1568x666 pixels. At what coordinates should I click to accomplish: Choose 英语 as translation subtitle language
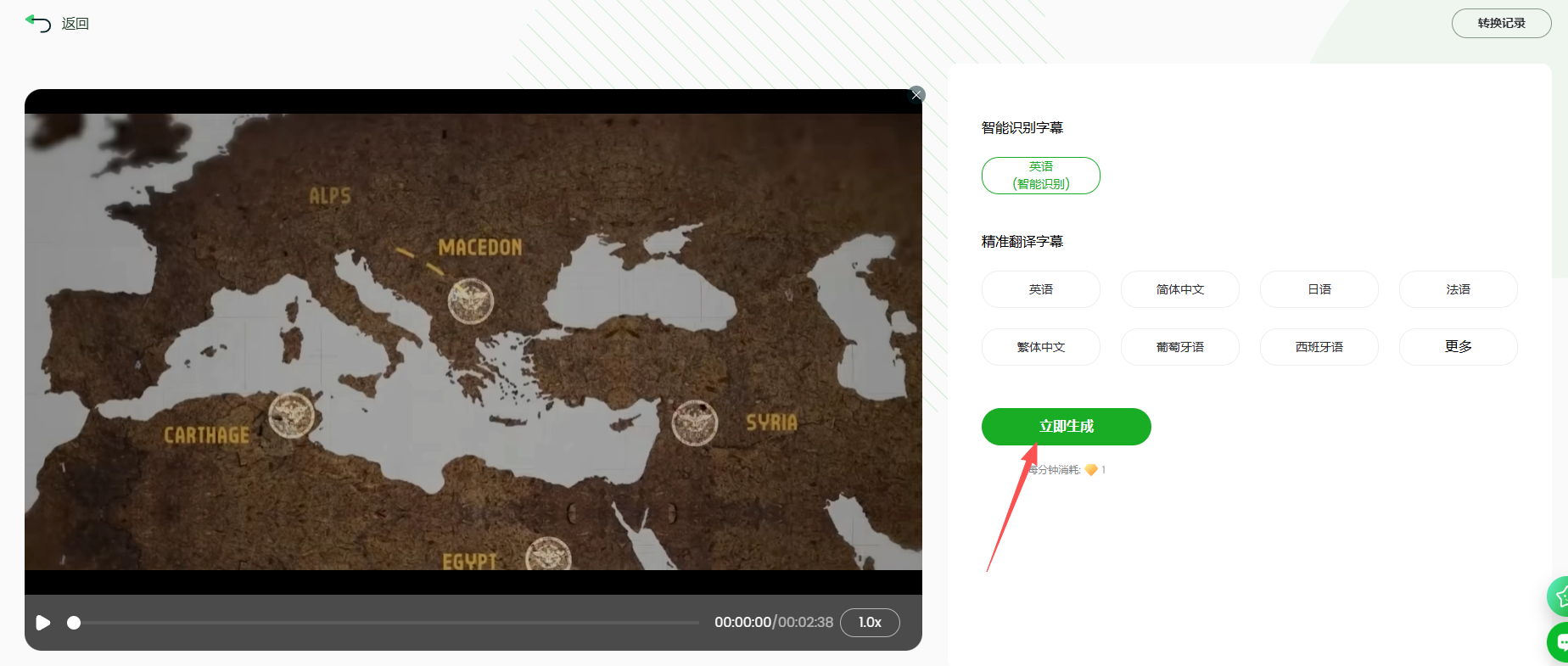[x=1041, y=289]
